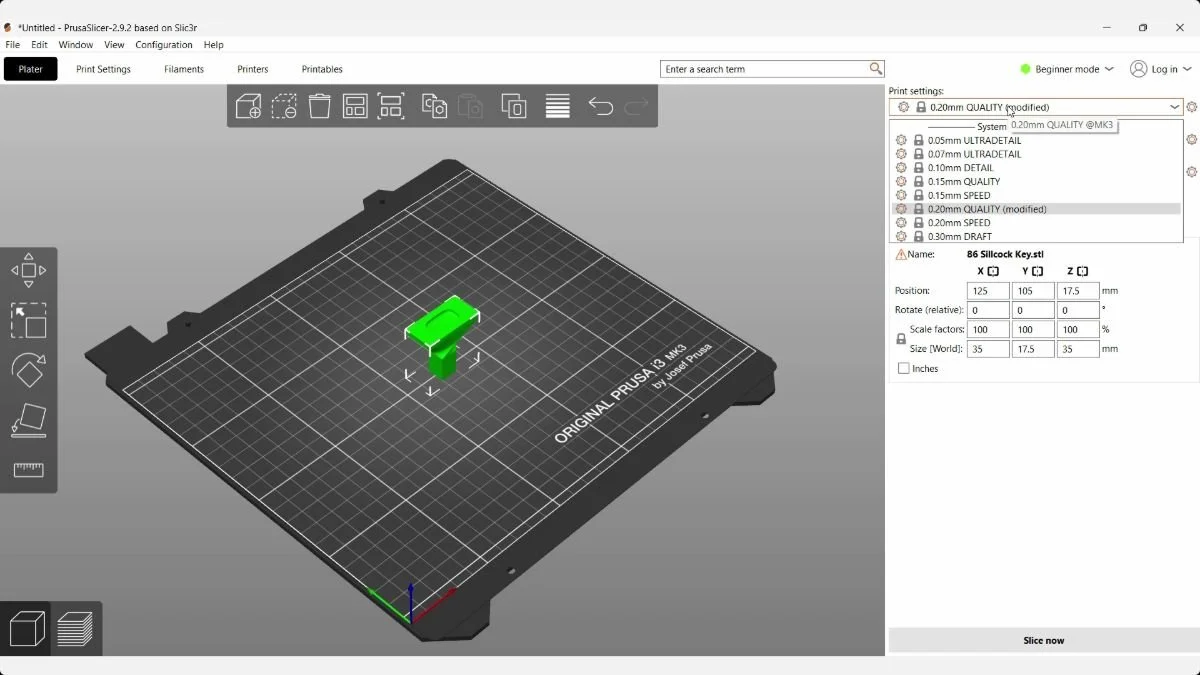Click the Slice now button
Viewport: 1200px width, 675px height.
(1043, 640)
